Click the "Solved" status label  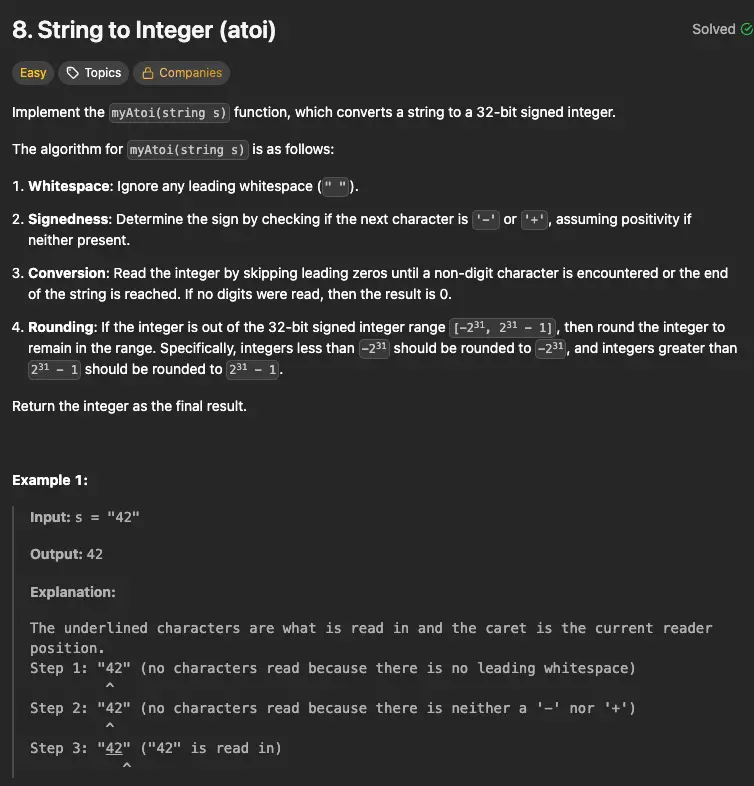click(x=713, y=30)
